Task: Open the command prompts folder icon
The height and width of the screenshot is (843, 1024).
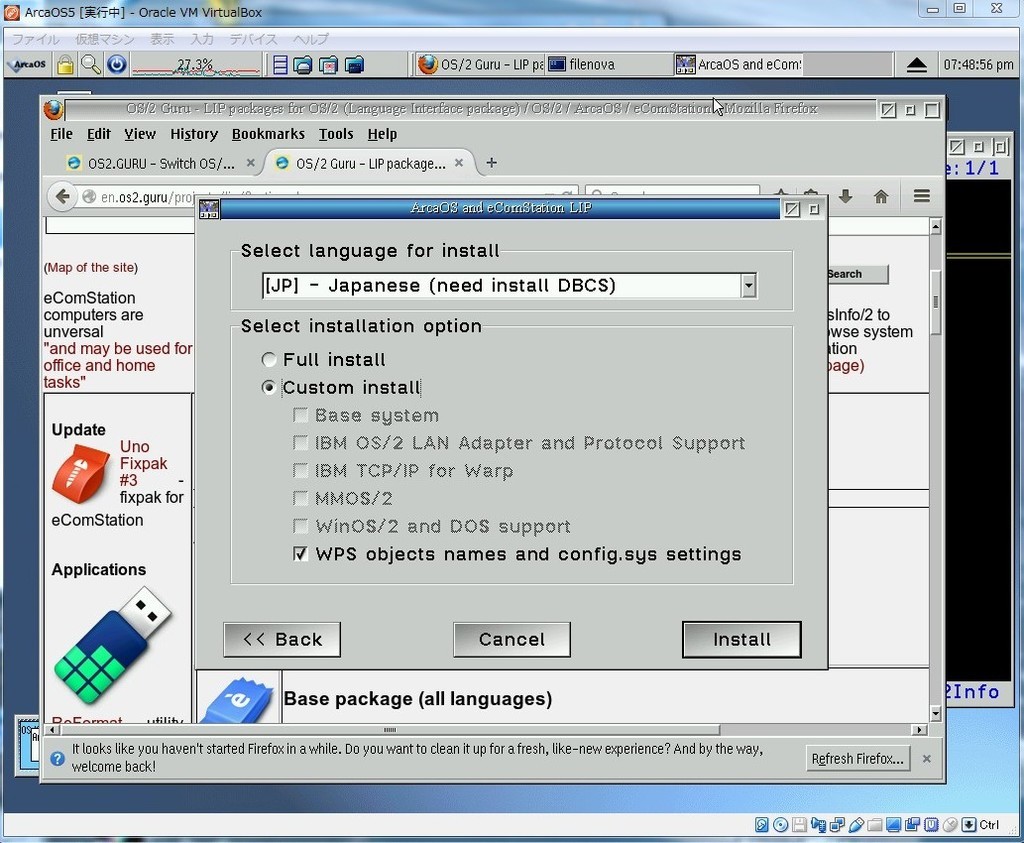Action: click(x=354, y=65)
